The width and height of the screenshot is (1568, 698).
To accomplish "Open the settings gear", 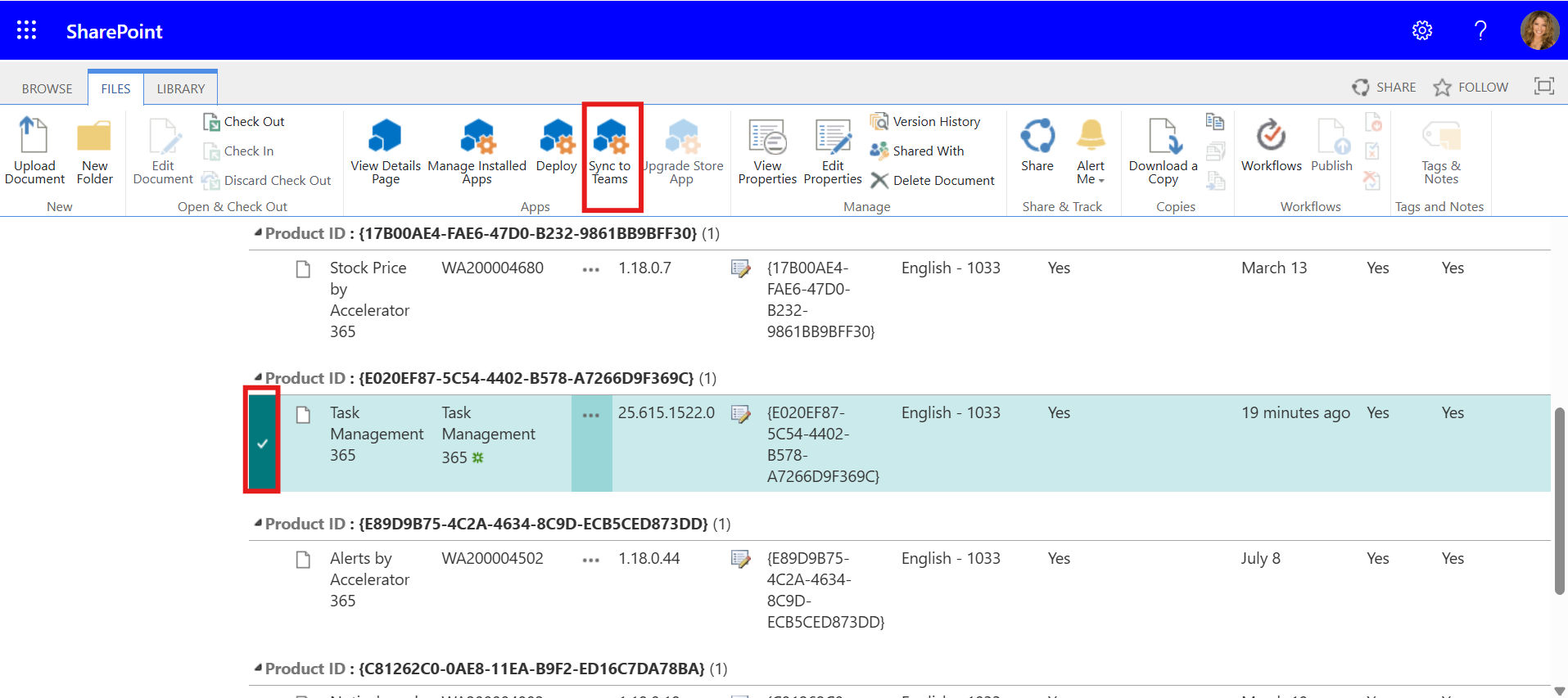I will [1422, 30].
